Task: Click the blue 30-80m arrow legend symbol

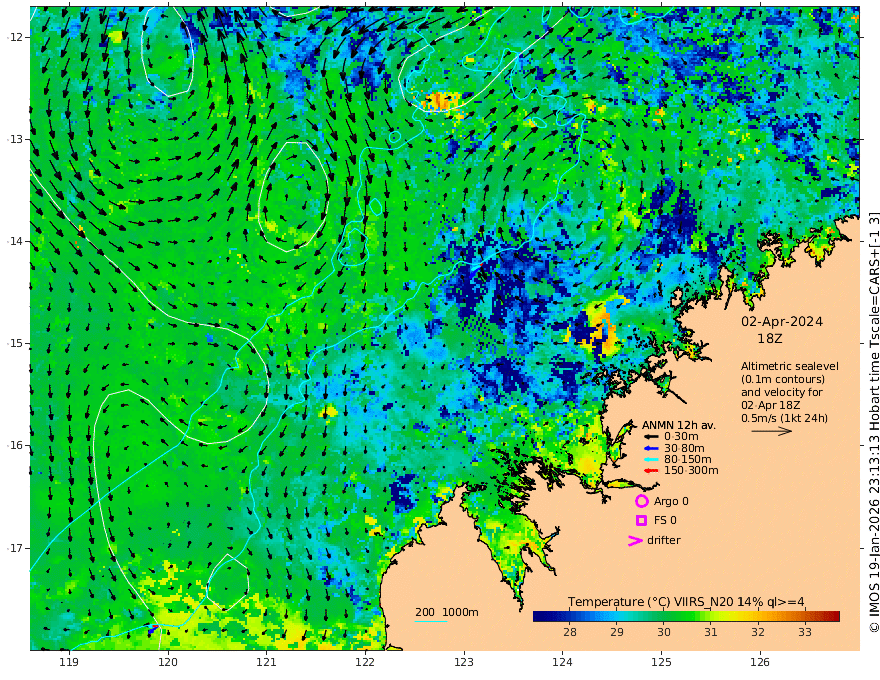Action: coord(650,448)
